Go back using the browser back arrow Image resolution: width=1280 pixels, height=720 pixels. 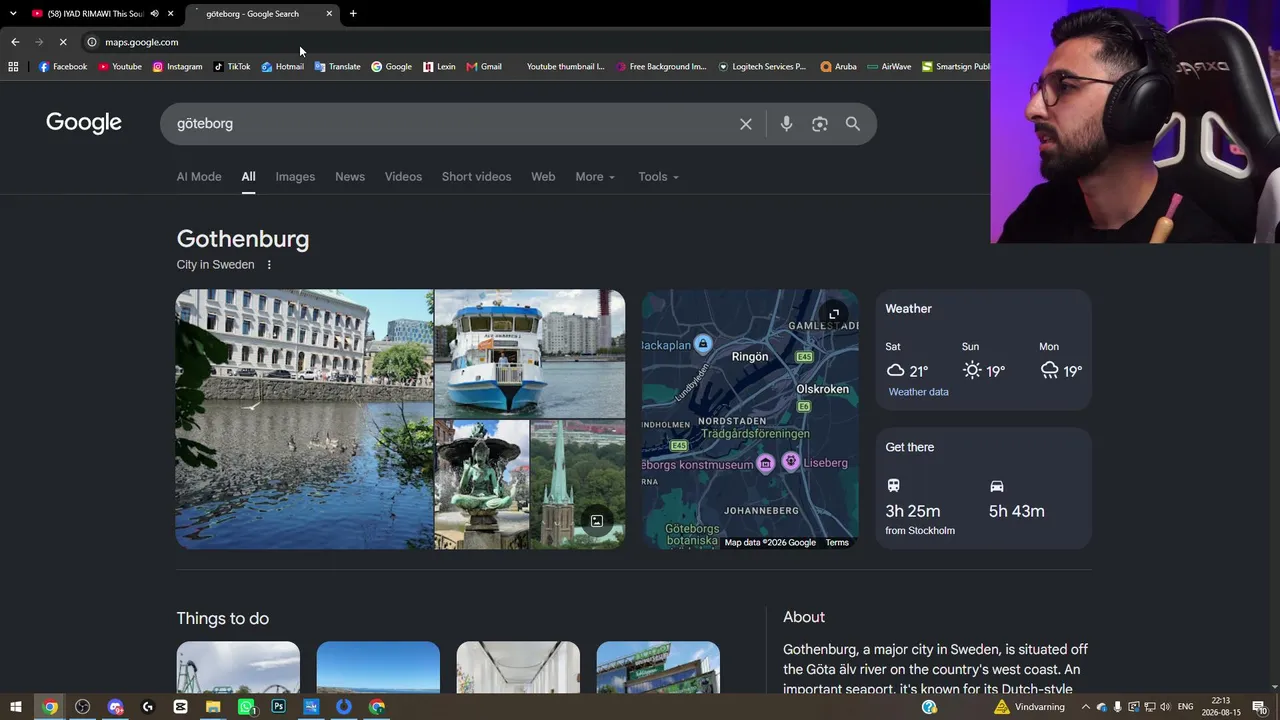(15, 42)
